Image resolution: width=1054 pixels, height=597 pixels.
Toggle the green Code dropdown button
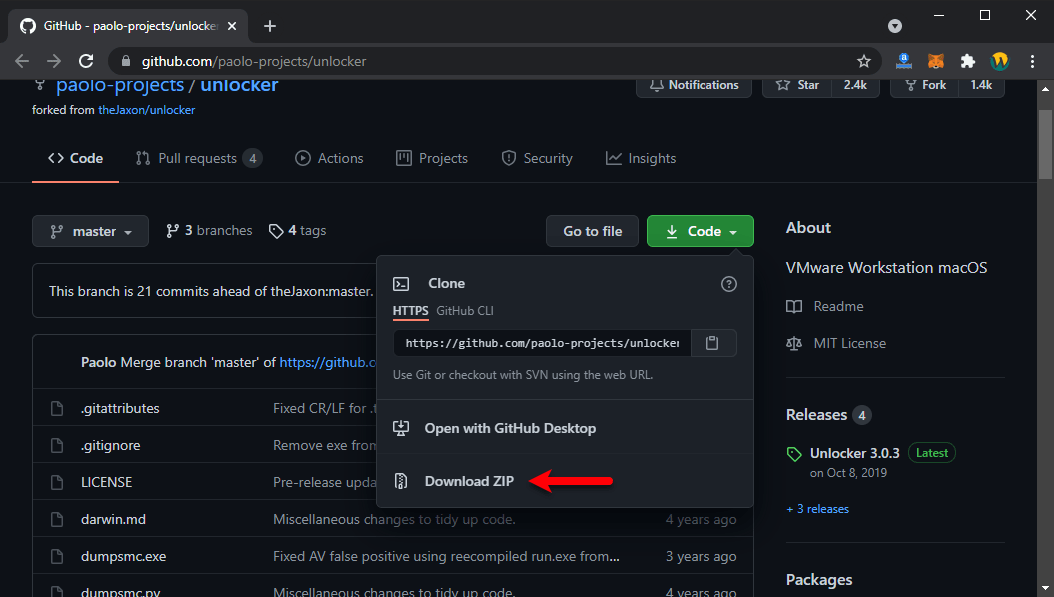700,231
